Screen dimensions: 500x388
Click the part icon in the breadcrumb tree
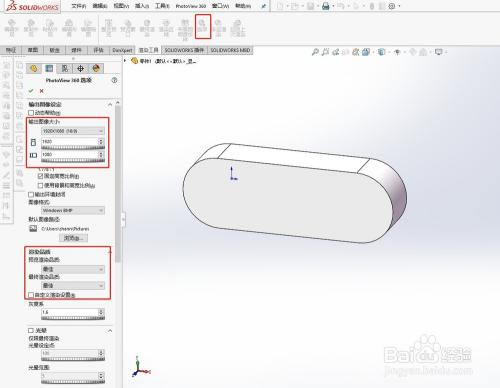pyautogui.click(x=134, y=61)
